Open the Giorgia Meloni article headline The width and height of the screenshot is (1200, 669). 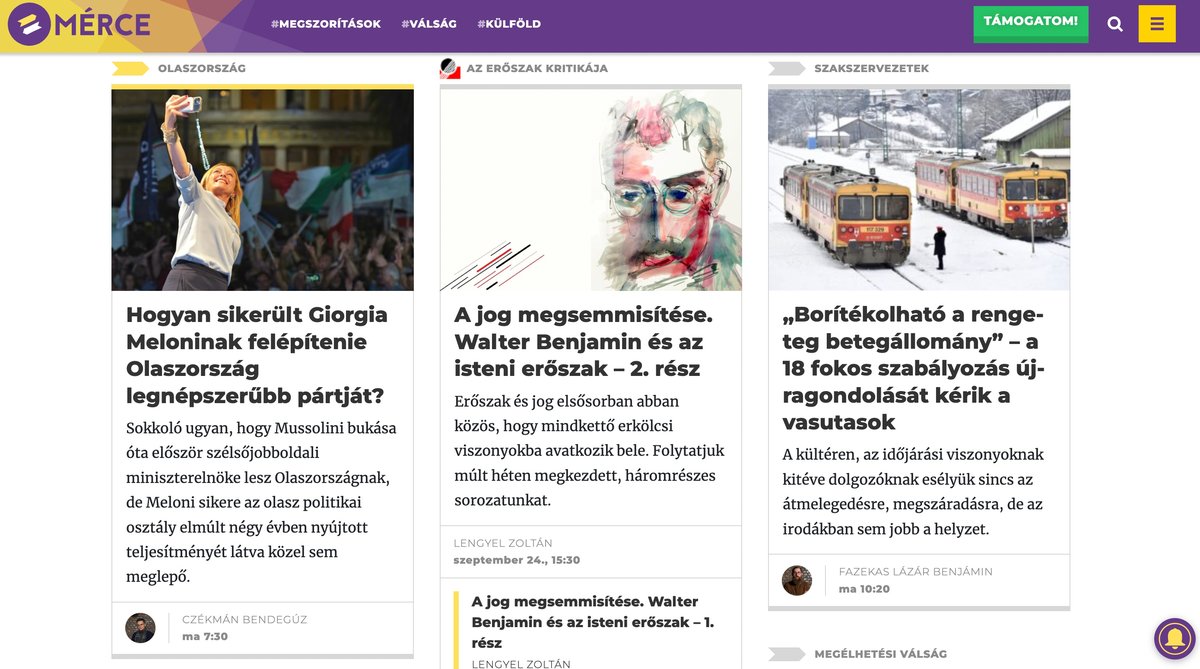[257, 355]
